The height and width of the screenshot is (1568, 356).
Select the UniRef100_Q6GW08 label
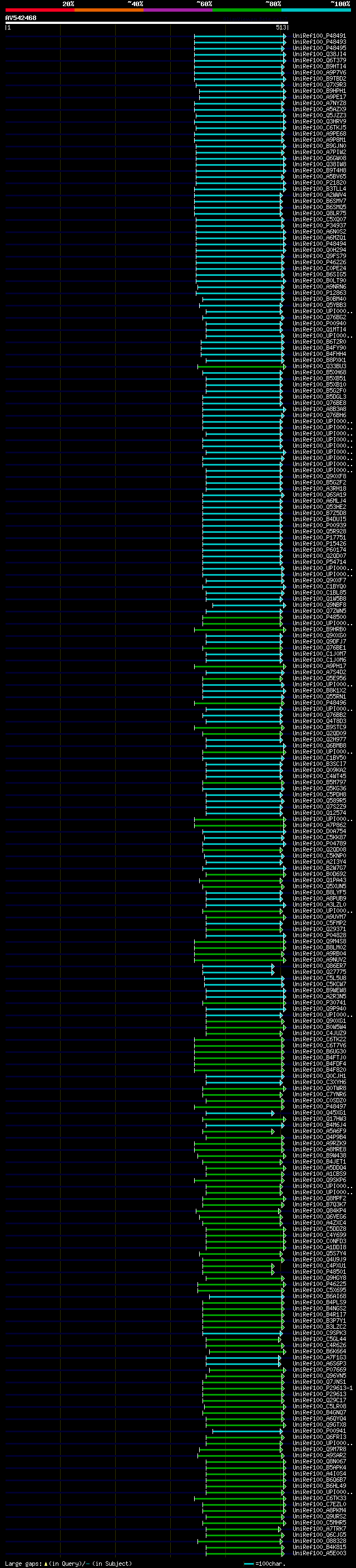(x=319, y=159)
